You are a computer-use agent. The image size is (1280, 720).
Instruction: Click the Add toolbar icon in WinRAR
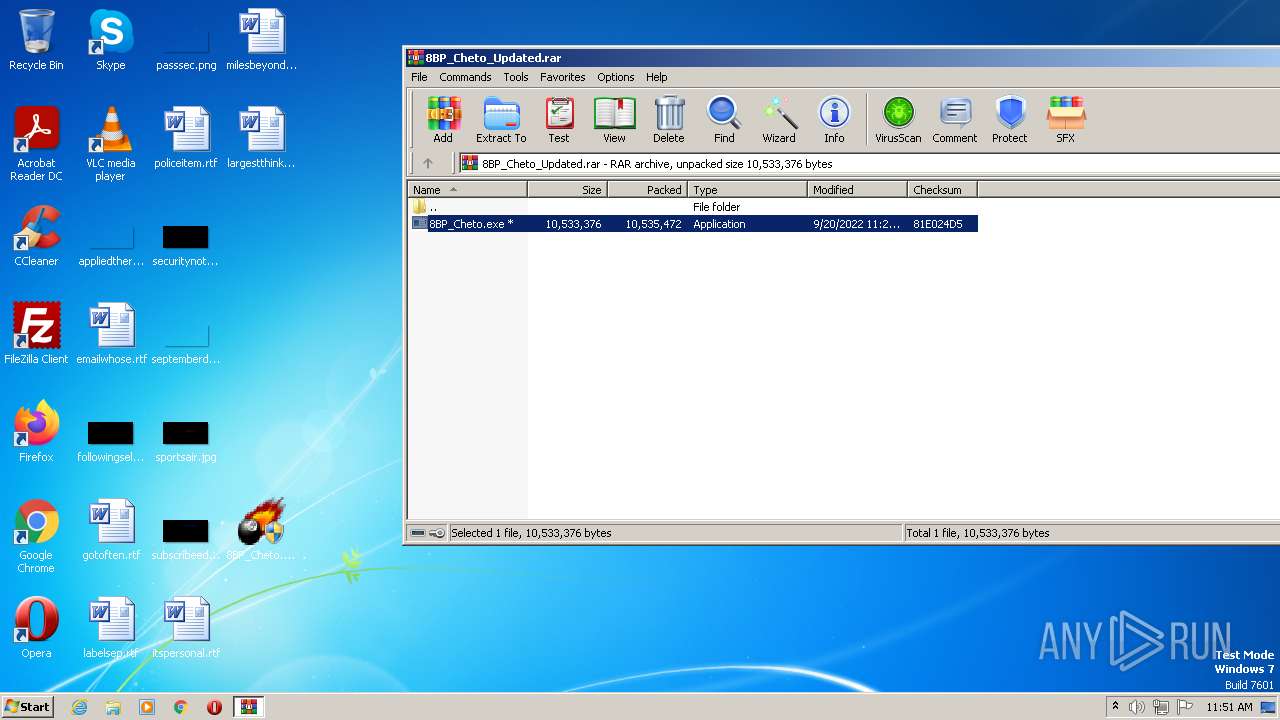pos(443,120)
